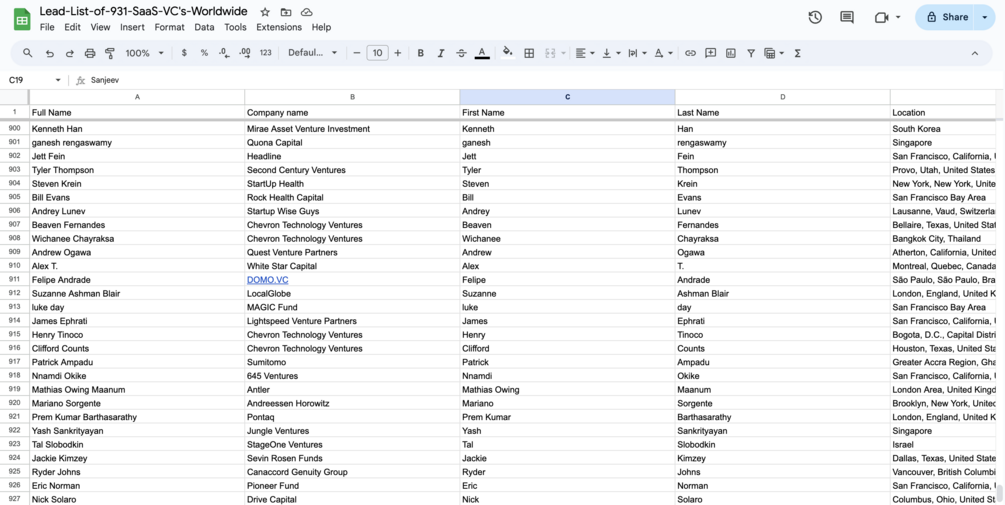This screenshot has width=1005, height=505.
Task: Open the font family dropdown Defaul...
Action: [x=313, y=53]
